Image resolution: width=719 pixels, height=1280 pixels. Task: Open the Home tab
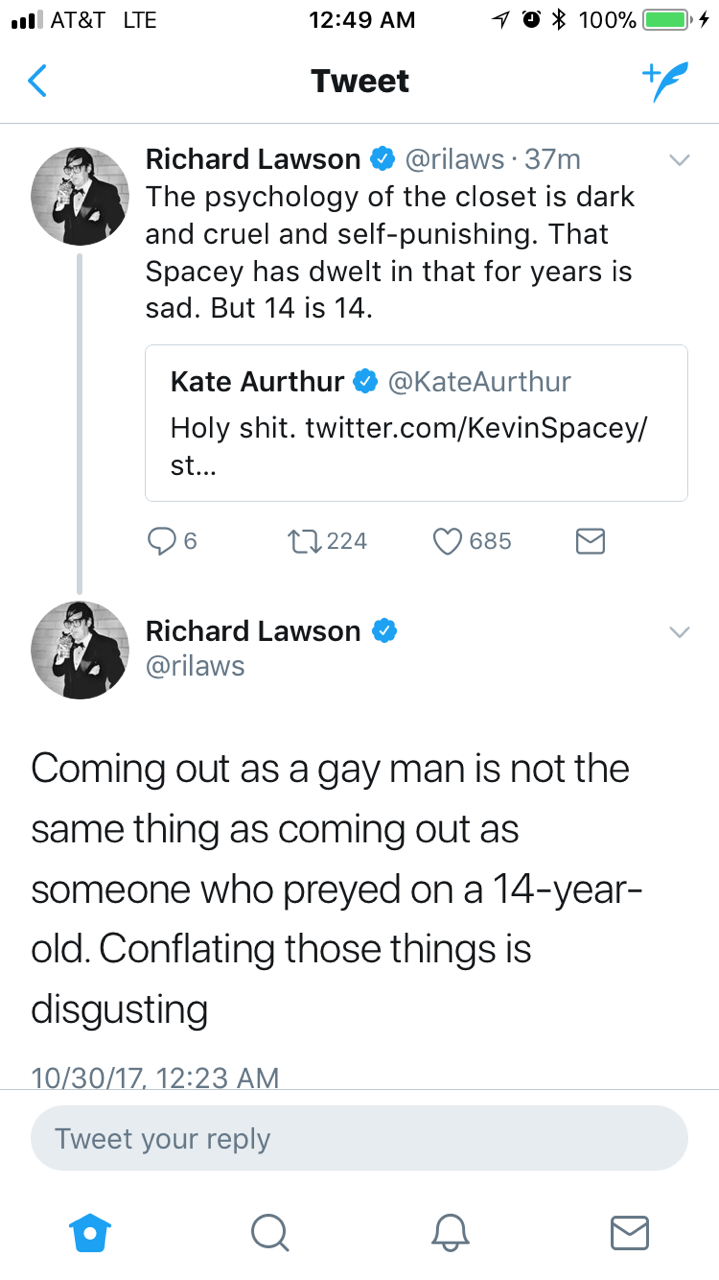tap(90, 1231)
